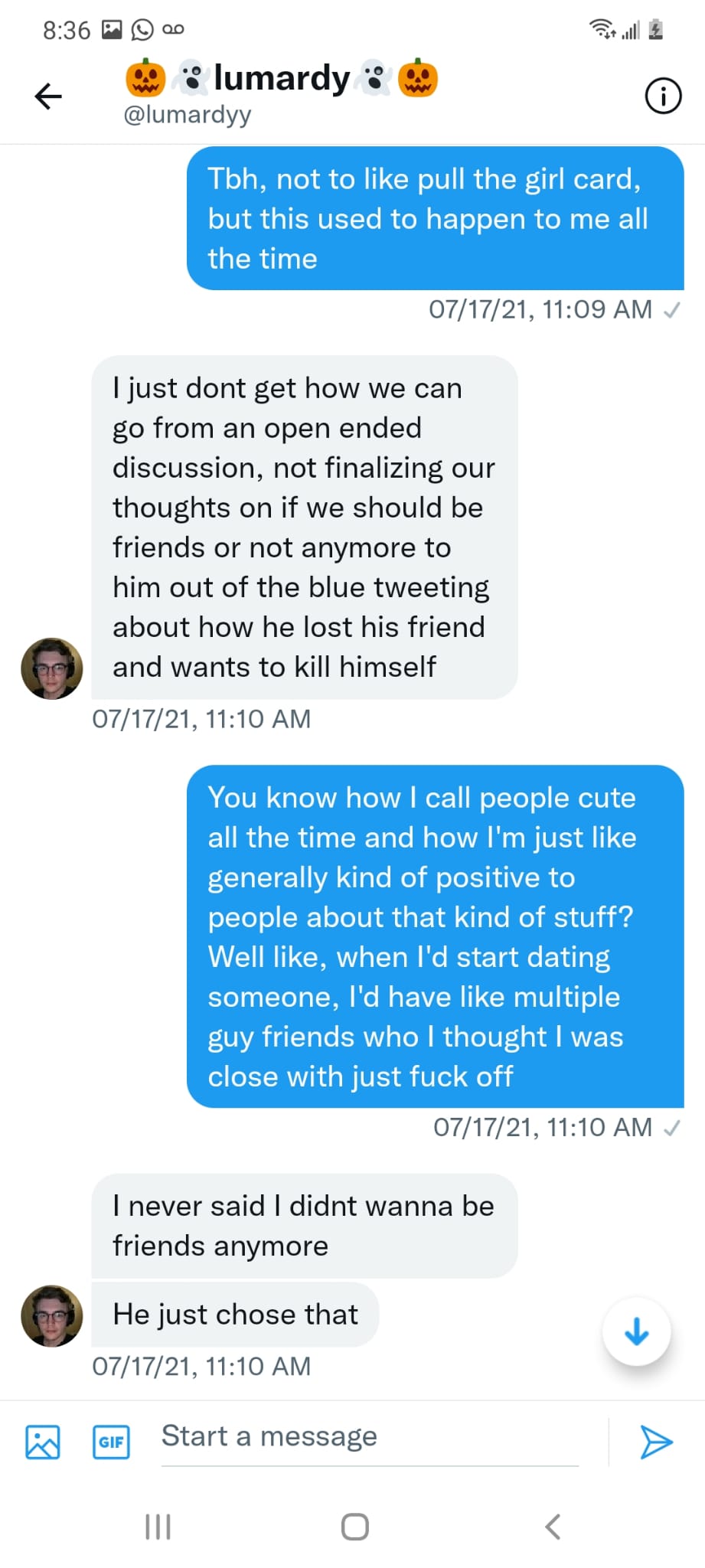Tap the 'I just dont get how' message

coord(304,527)
